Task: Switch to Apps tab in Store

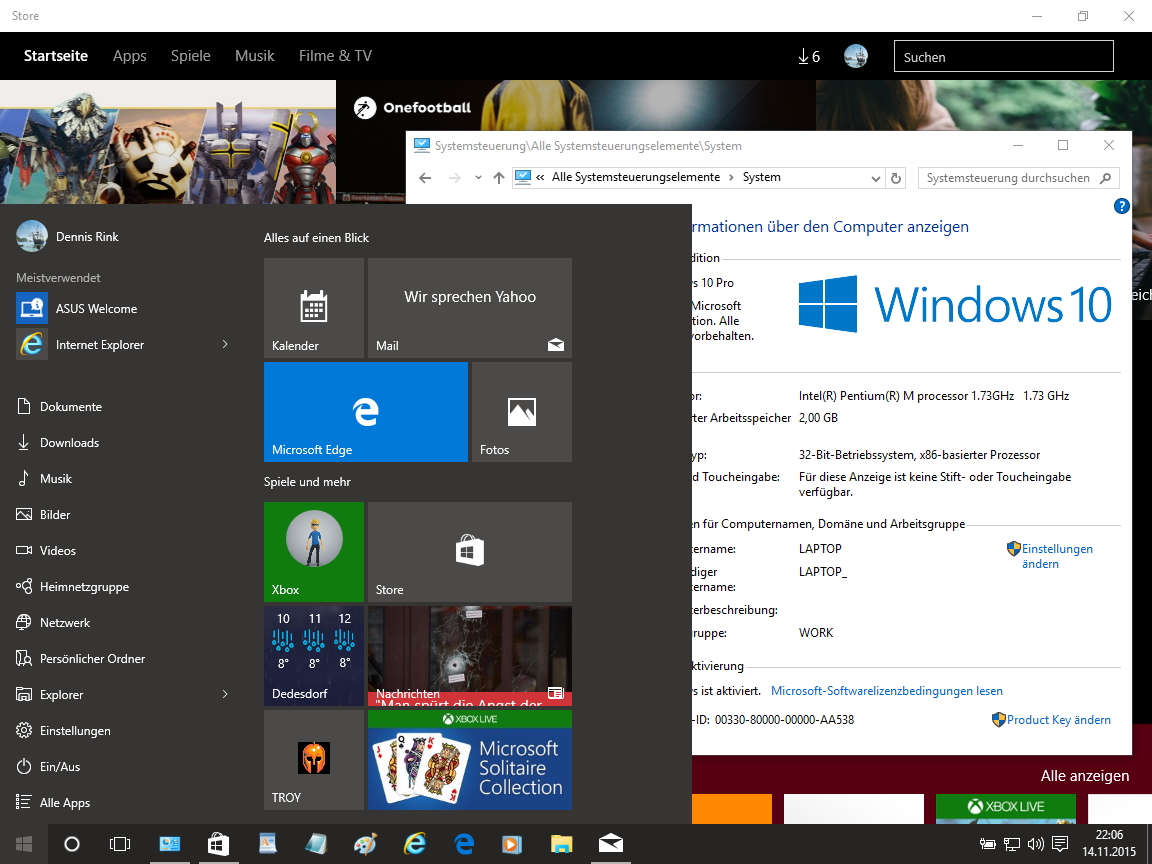Action: [129, 56]
